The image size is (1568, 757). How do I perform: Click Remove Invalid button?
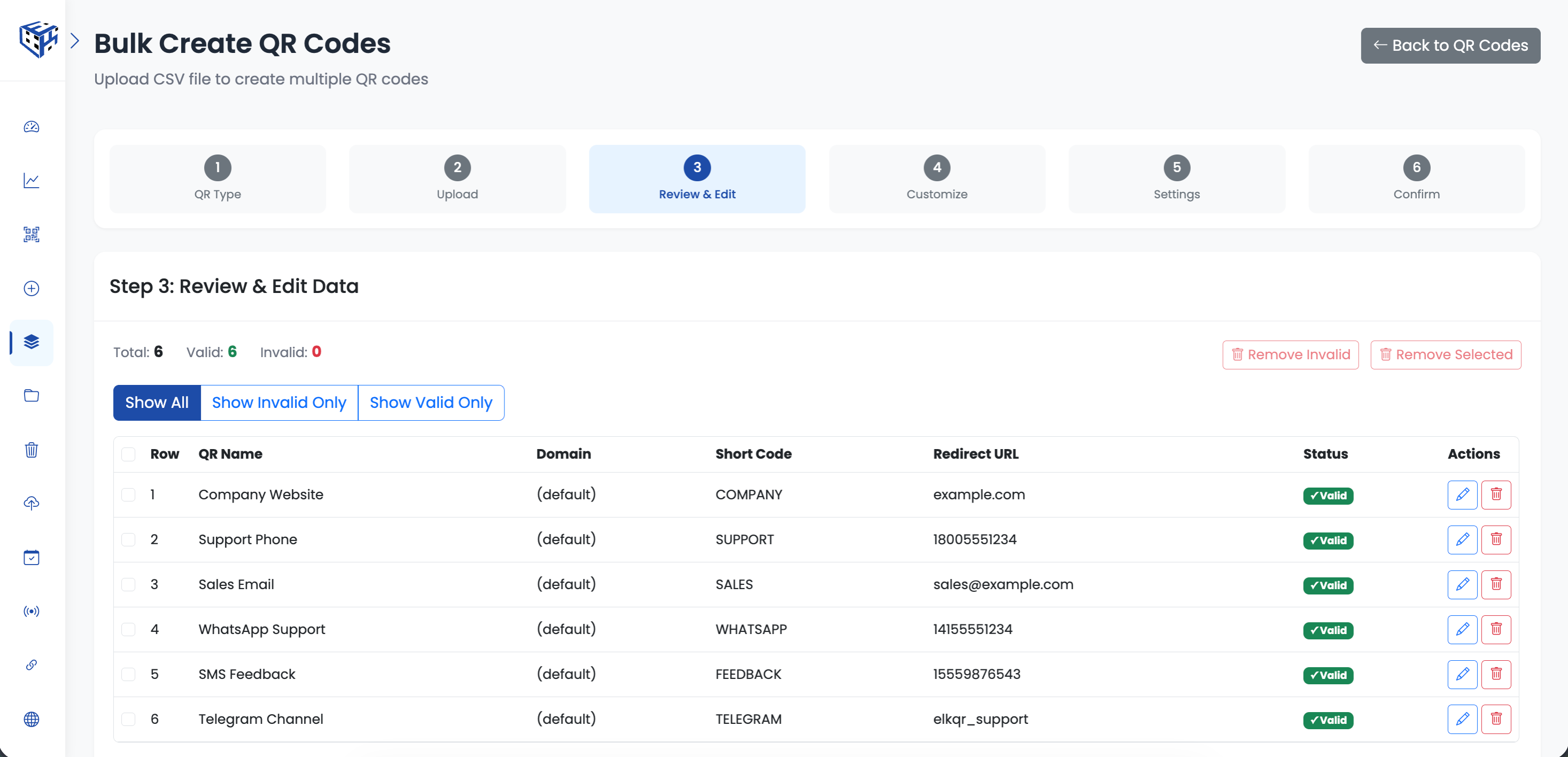tap(1290, 354)
